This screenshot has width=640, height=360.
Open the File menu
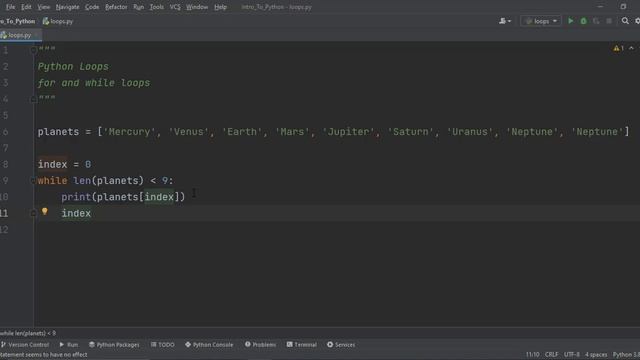(10, 7)
